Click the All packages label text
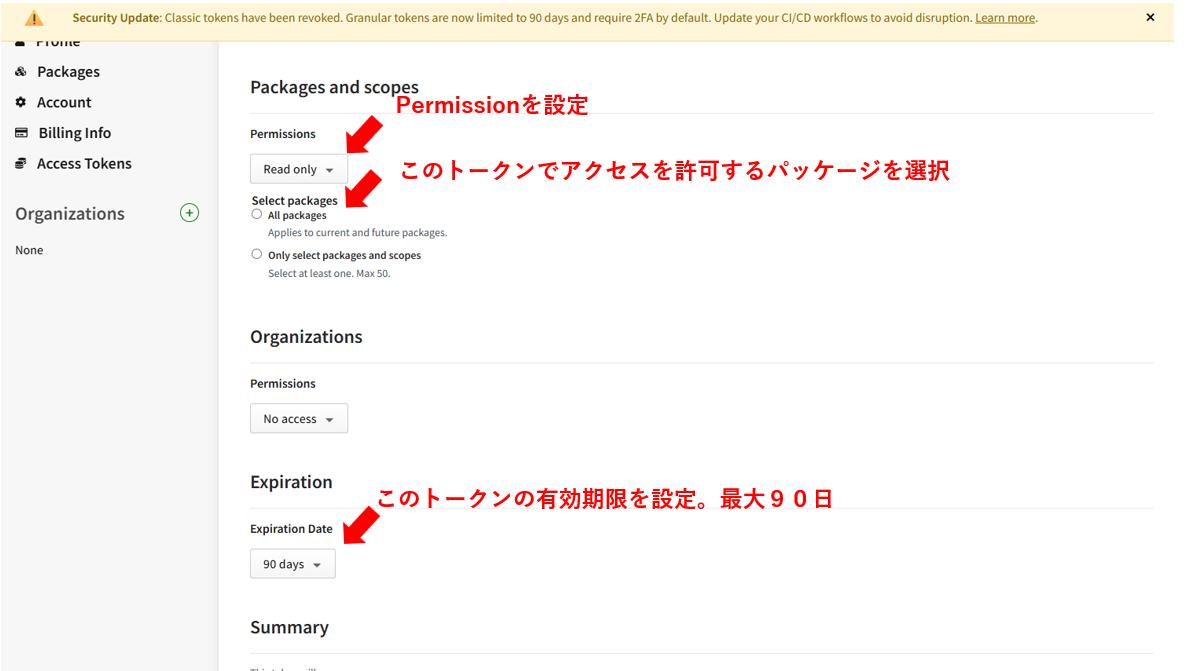This screenshot has height=671, width=1194. 297,215
